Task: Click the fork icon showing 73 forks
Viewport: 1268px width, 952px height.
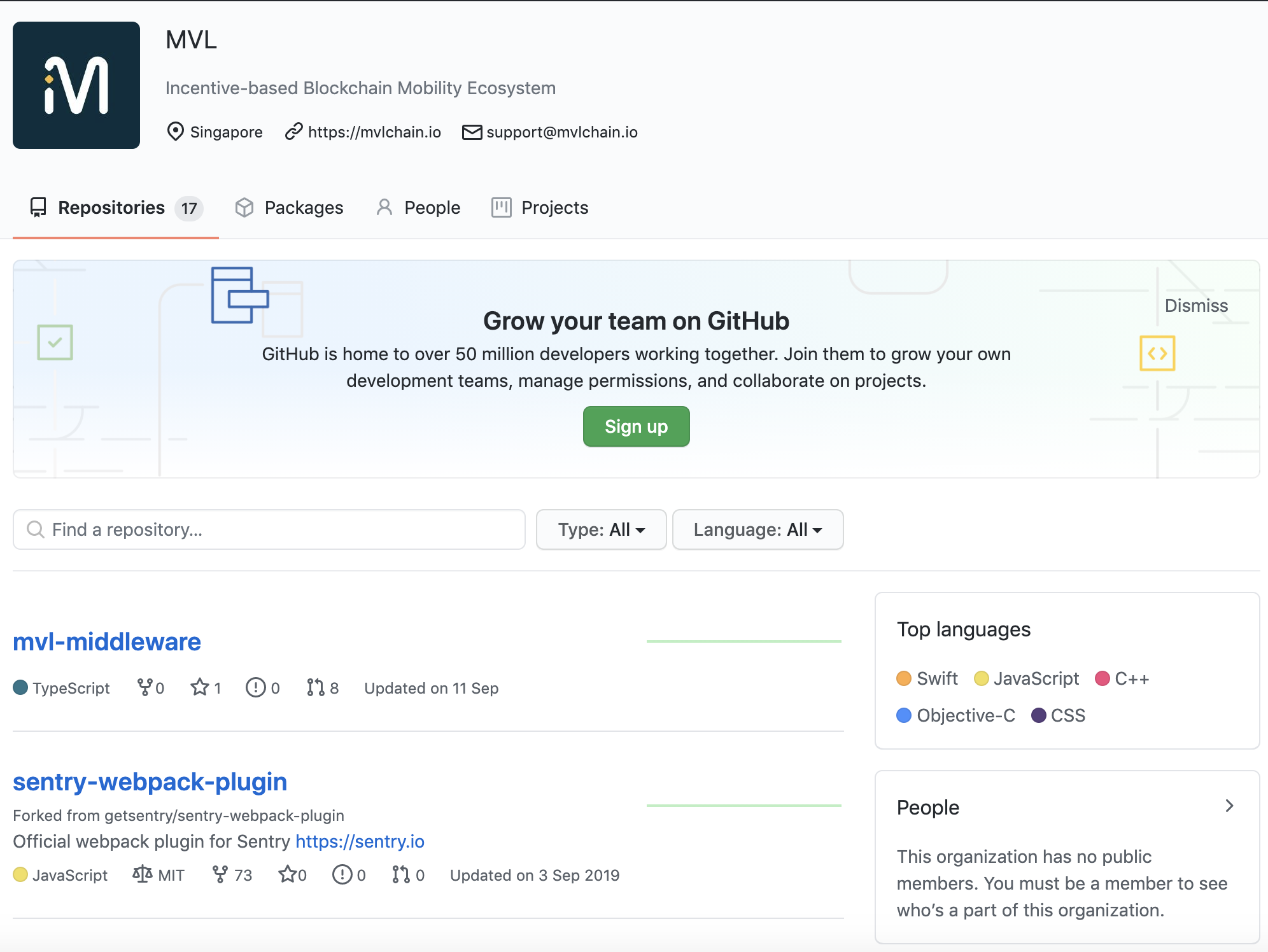Action: tap(220, 874)
